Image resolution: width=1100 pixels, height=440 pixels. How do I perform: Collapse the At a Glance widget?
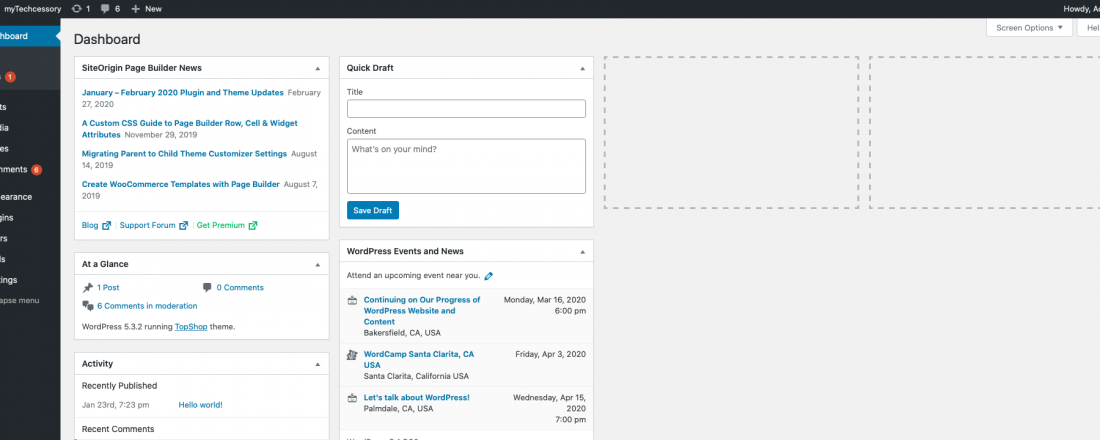[x=318, y=265]
